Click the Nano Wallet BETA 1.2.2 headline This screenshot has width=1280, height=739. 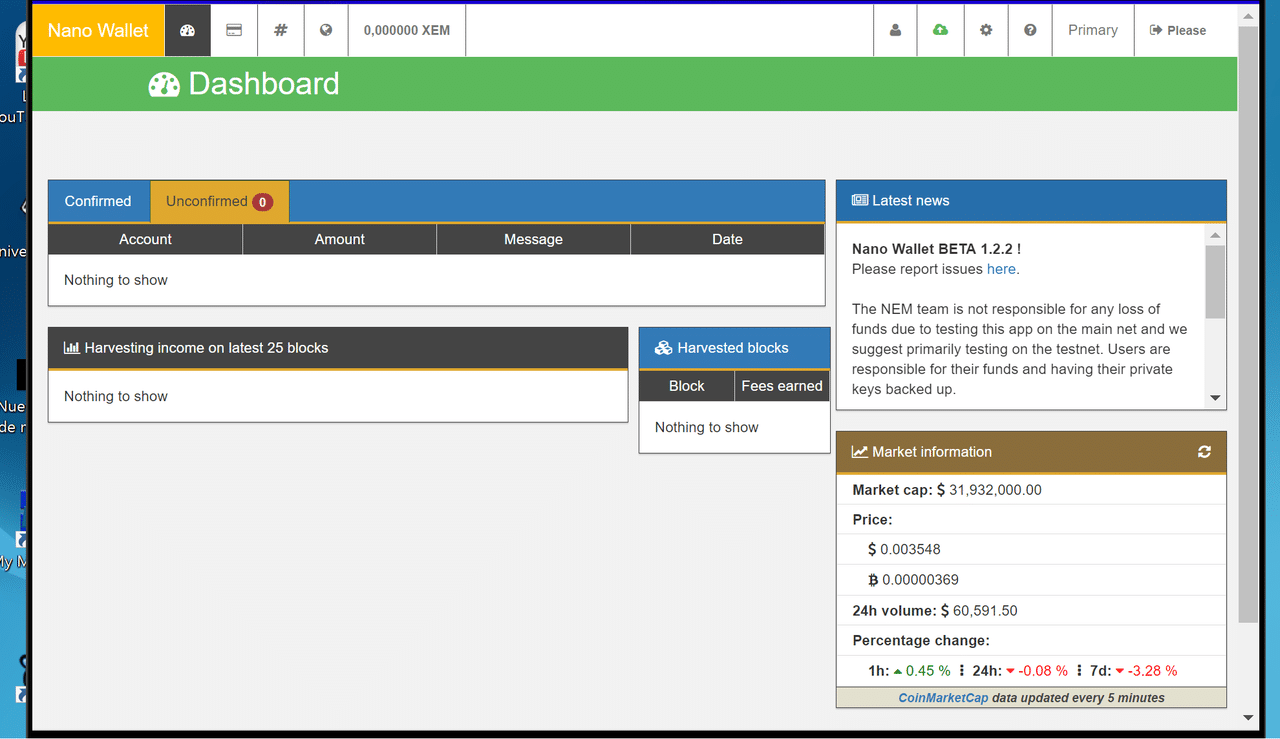(936, 249)
